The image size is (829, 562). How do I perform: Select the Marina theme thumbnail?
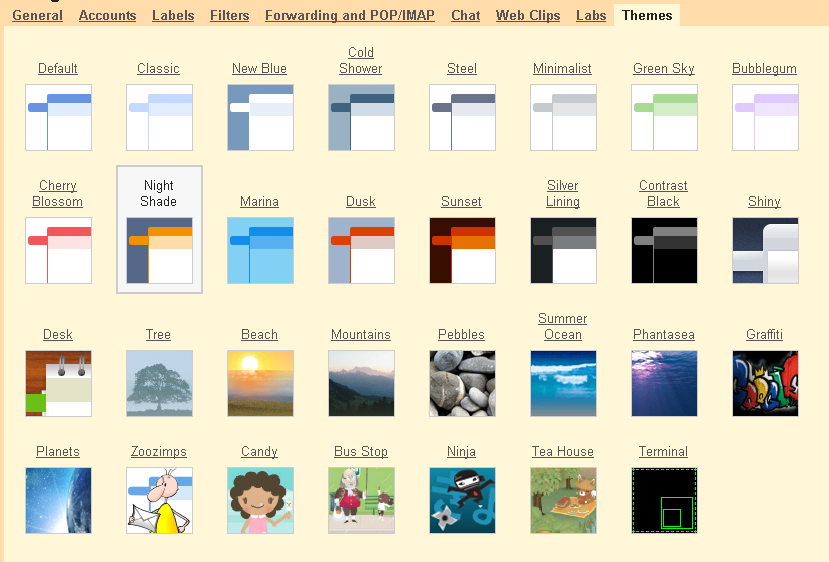261,251
